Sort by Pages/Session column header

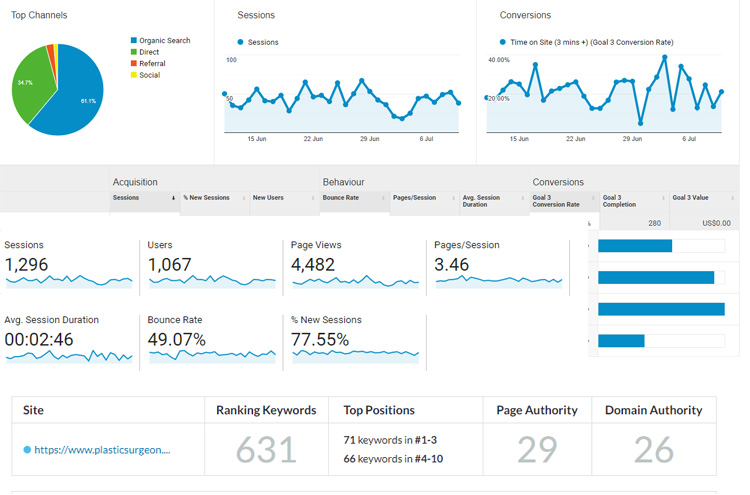point(414,198)
